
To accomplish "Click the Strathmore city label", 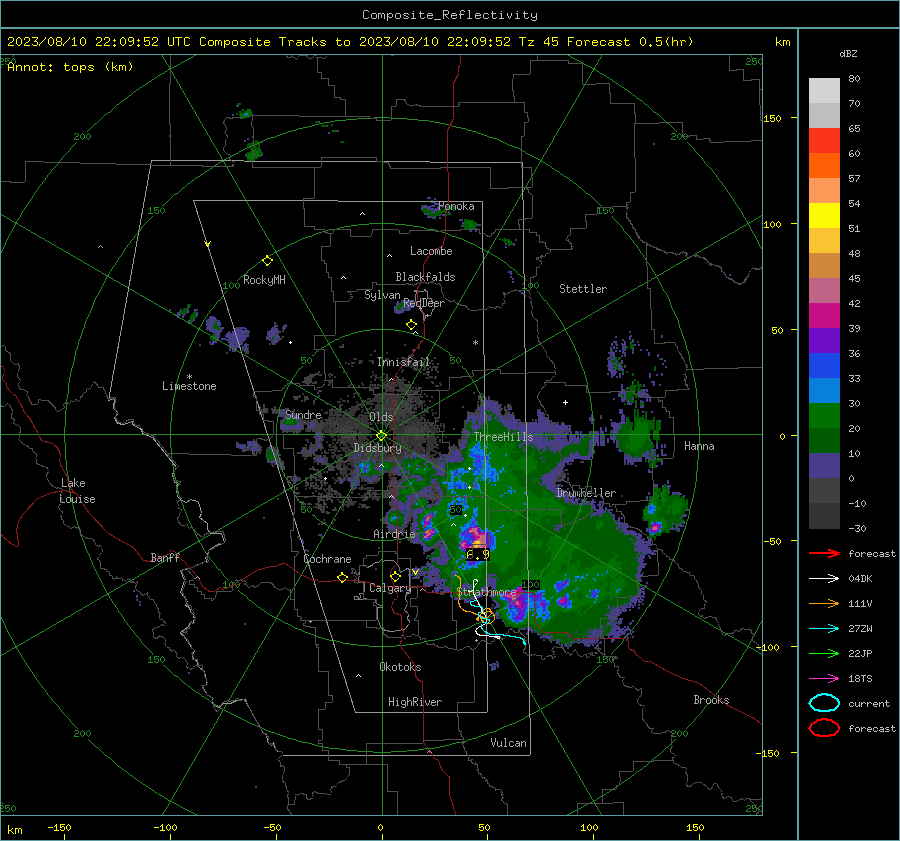I will 486,592.
